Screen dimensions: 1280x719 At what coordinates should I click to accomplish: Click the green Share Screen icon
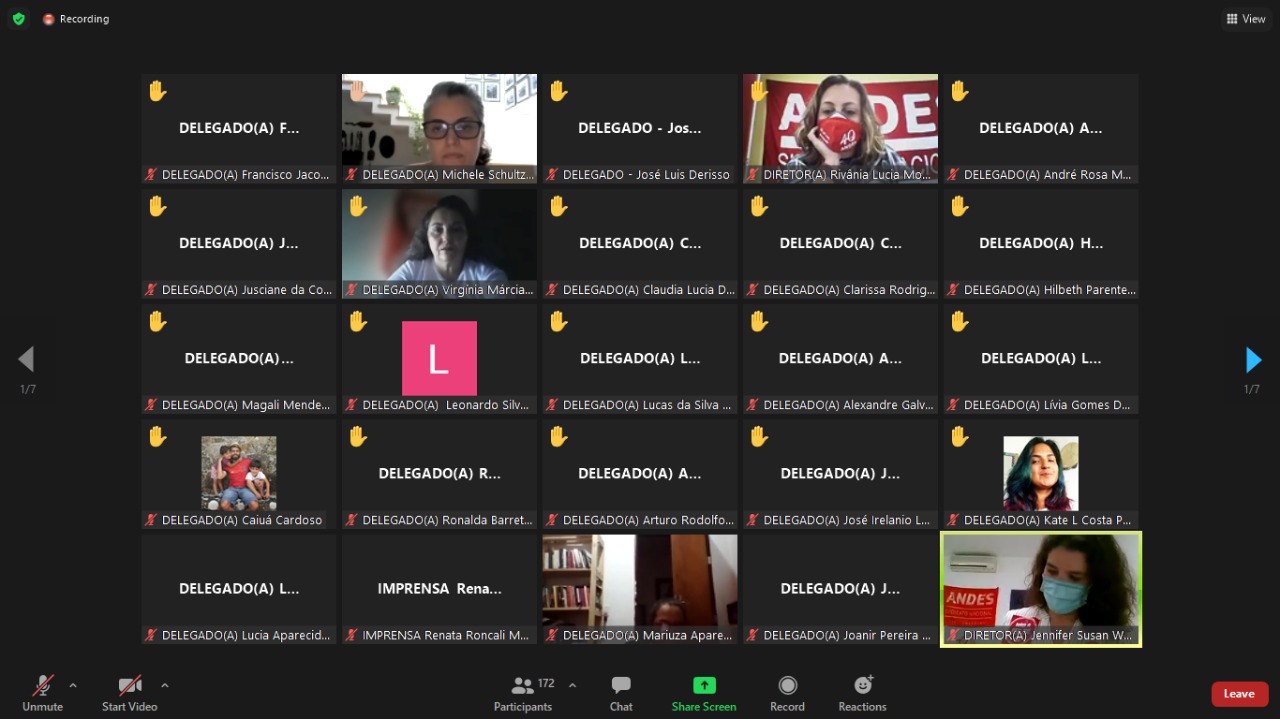pyautogui.click(x=704, y=686)
